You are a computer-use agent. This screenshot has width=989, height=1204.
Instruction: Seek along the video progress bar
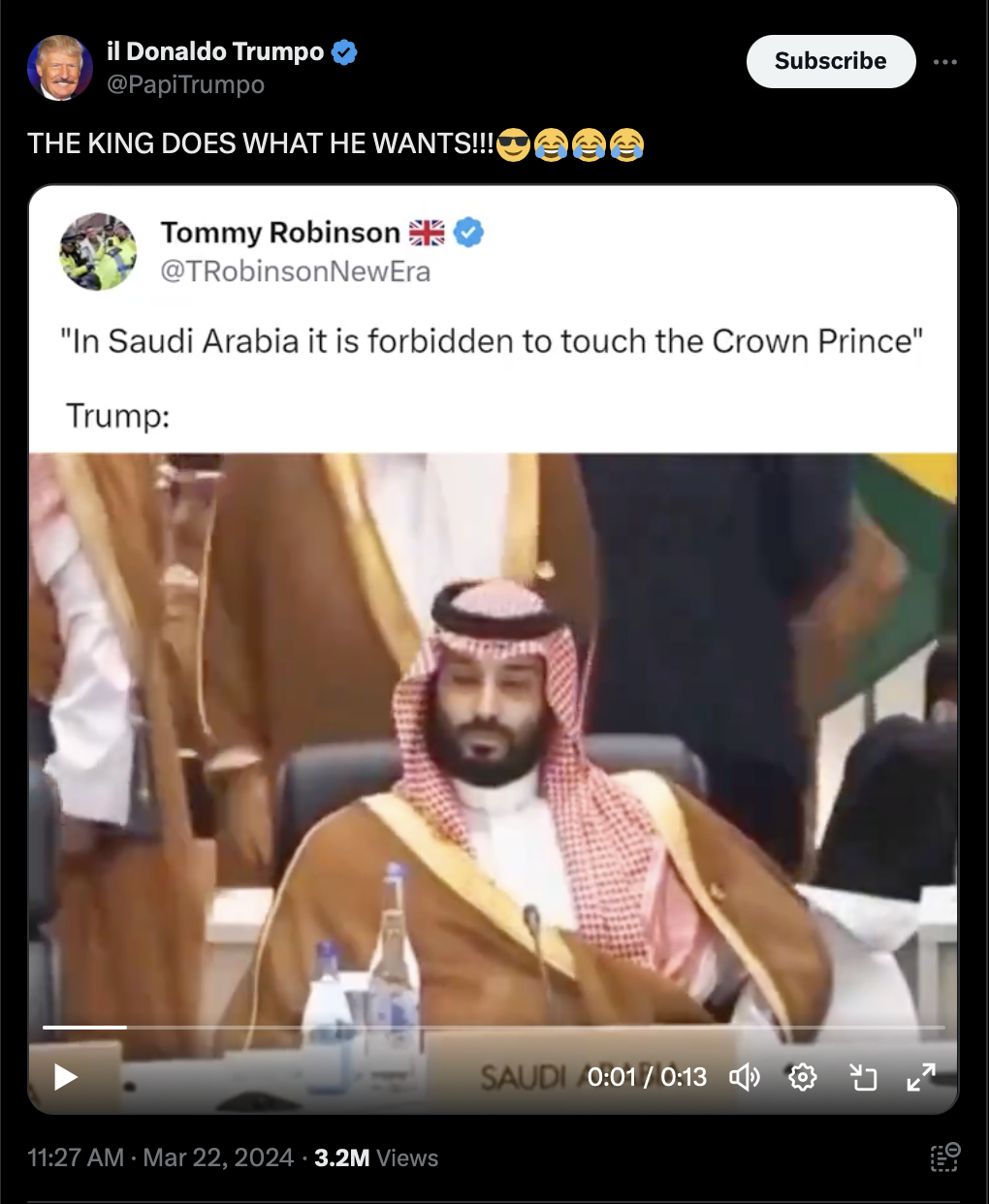pos(494,1027)
